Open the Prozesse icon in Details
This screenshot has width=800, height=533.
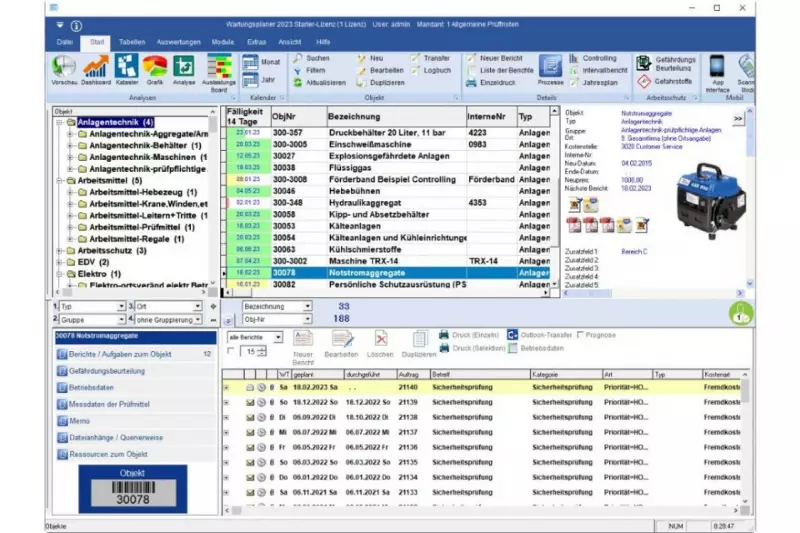(550, 68)
